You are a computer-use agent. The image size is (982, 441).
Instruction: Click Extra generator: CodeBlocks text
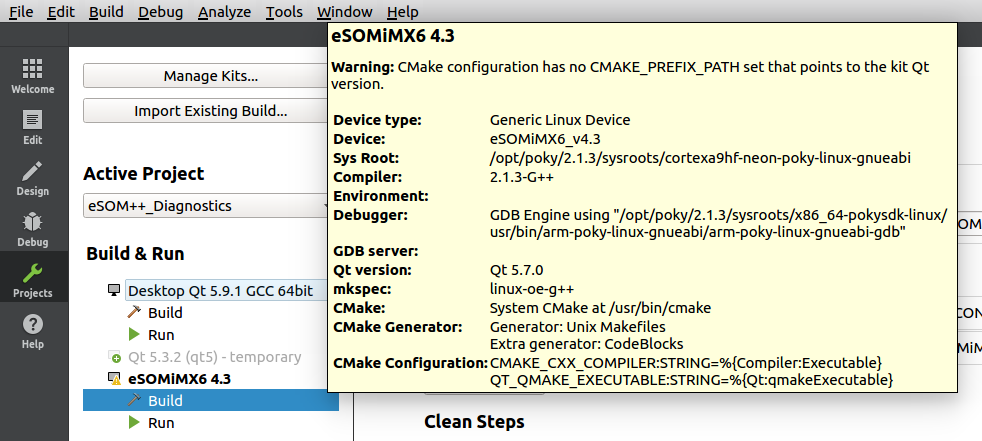coord(586,344)
